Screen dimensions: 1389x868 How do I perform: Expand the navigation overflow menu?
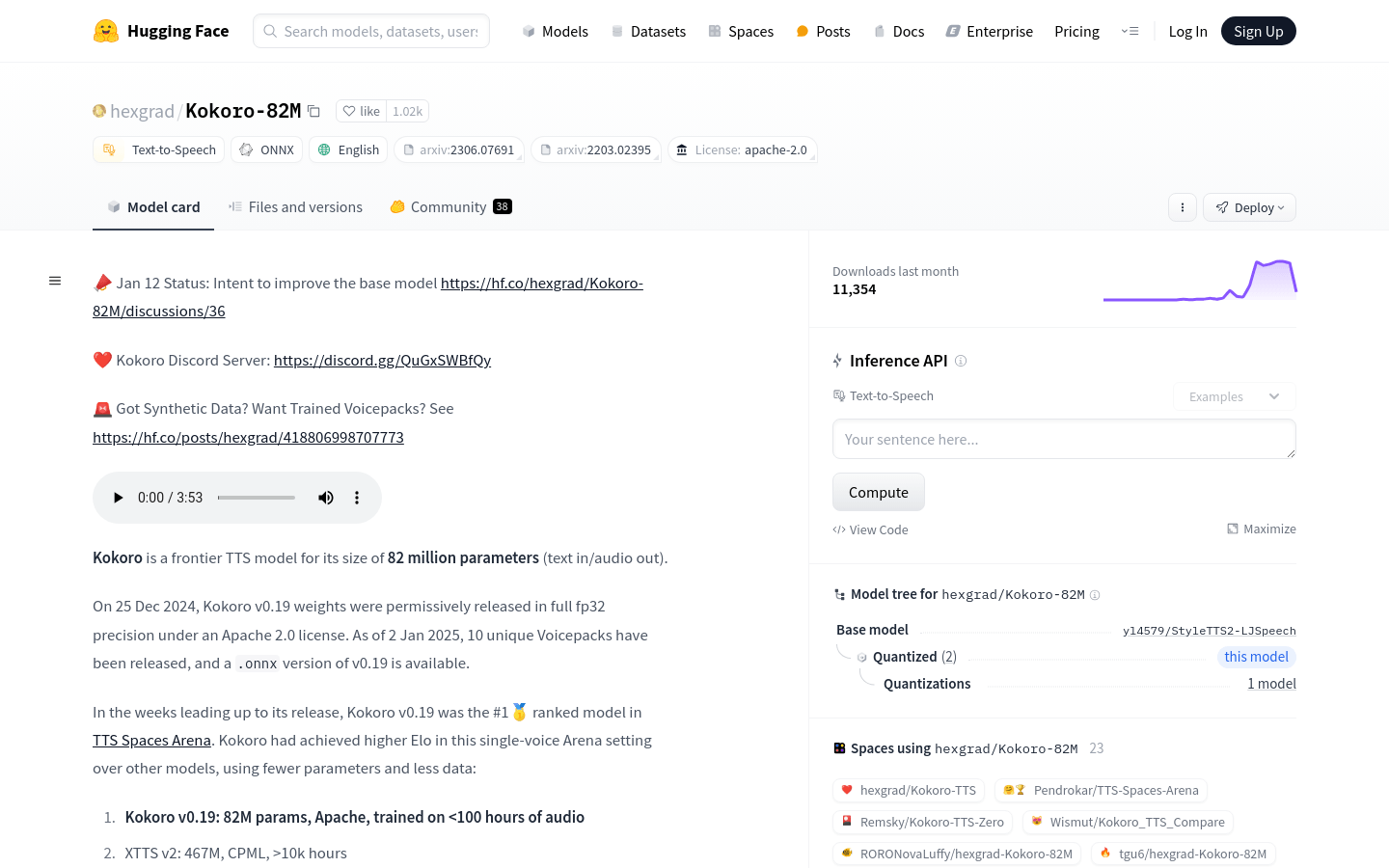point(1130,31)
